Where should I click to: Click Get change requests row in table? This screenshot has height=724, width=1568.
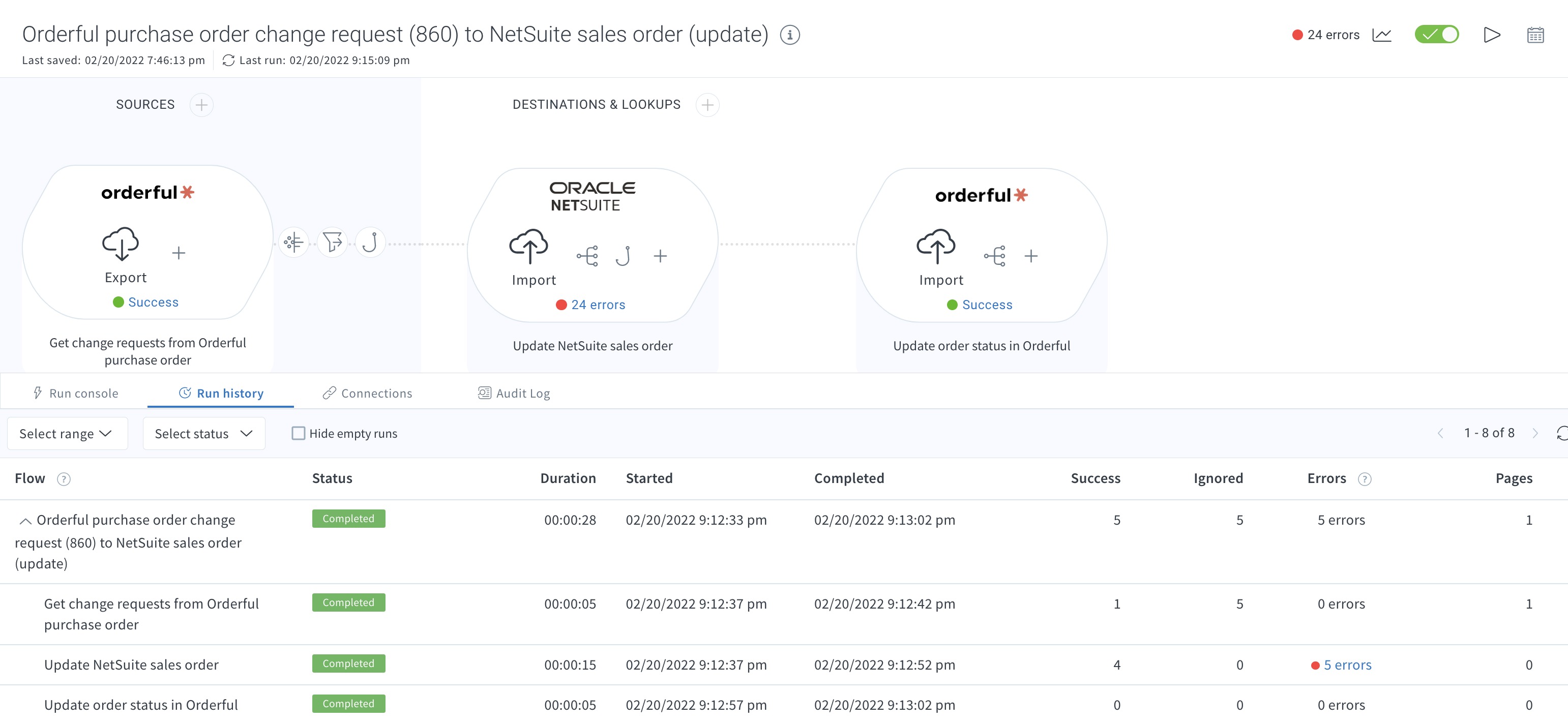coord(151,614)
